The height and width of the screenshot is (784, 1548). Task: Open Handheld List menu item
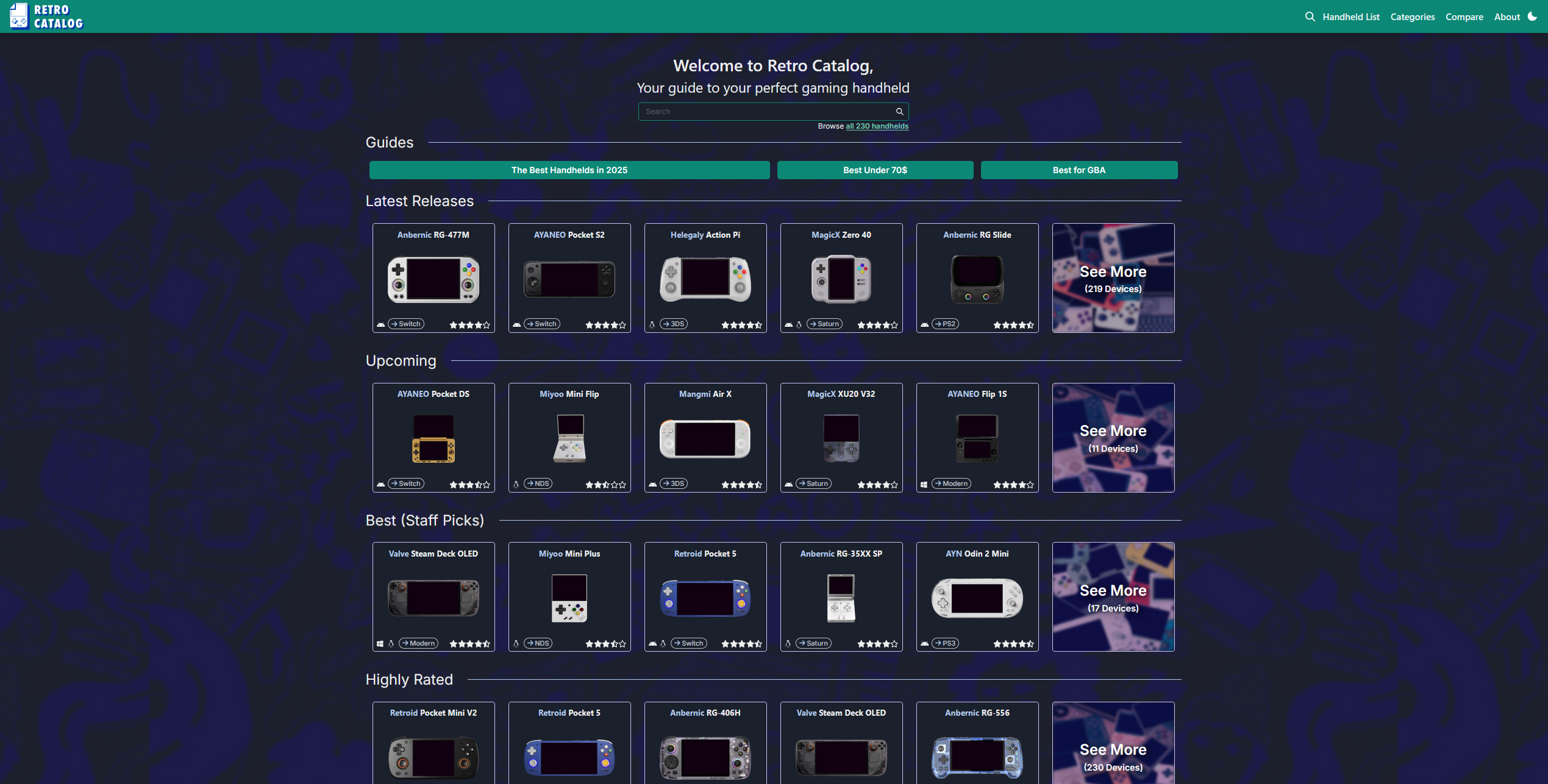click(1350, 16)
